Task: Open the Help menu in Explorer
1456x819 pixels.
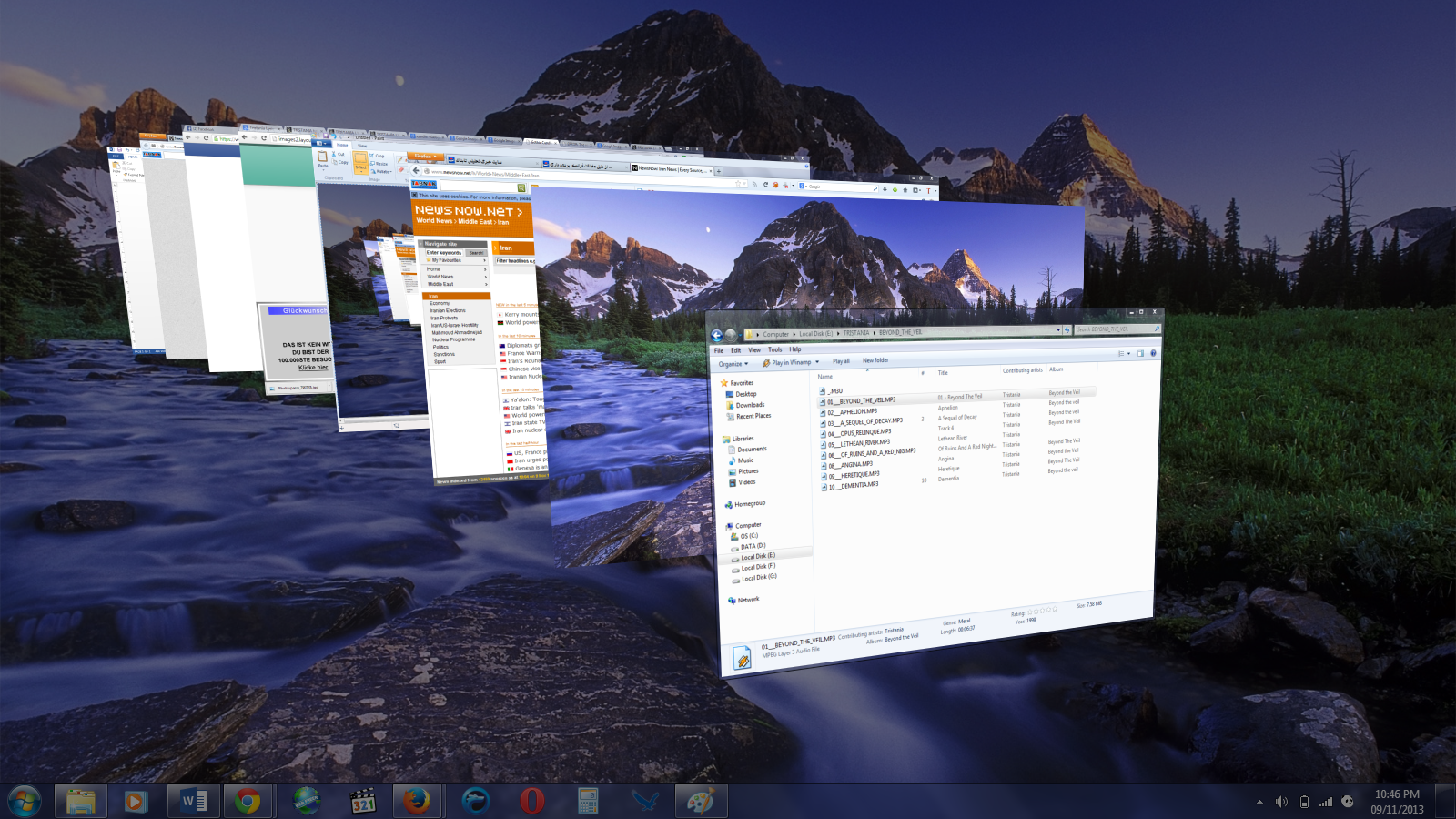Action: 795,349
